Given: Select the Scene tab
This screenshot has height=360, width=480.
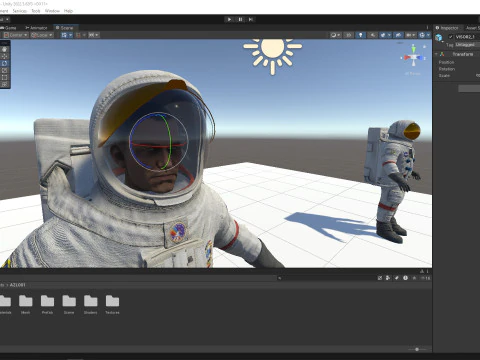Looking at the screenshot, I should click(65, 28).
